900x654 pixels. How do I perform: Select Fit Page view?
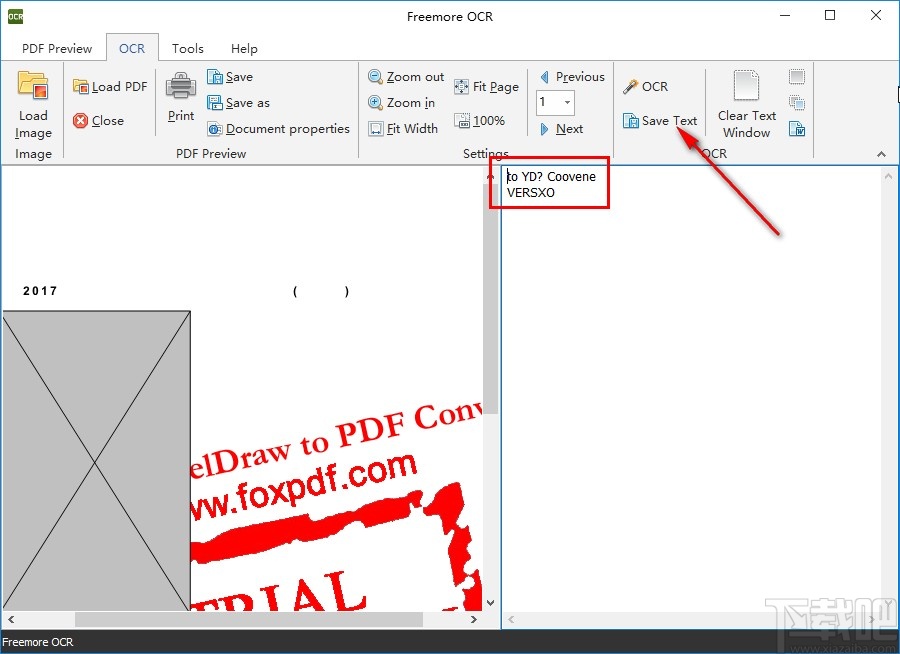(486, 87)
